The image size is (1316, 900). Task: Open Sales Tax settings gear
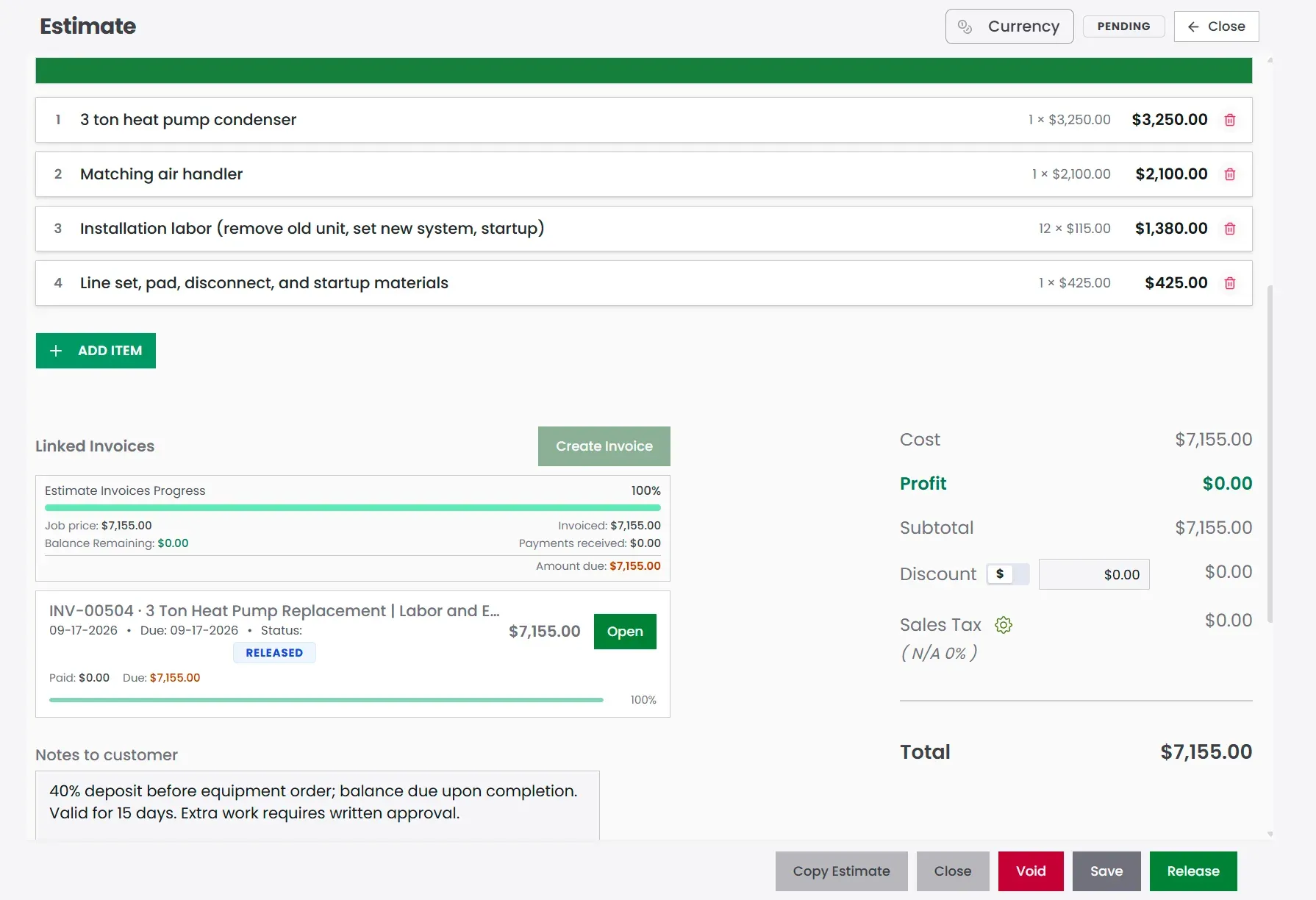point(1004,625)
